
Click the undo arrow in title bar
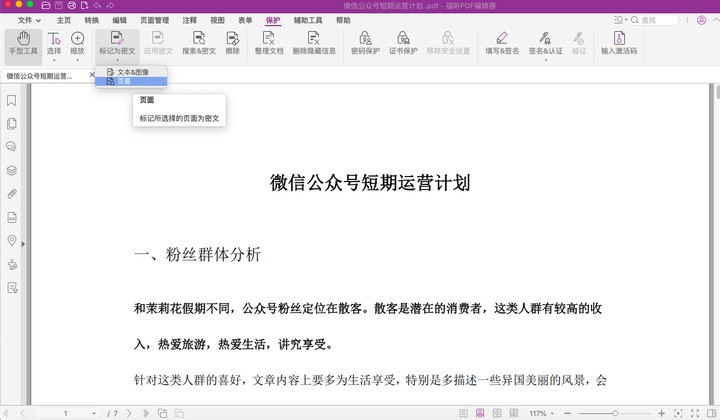97,6
